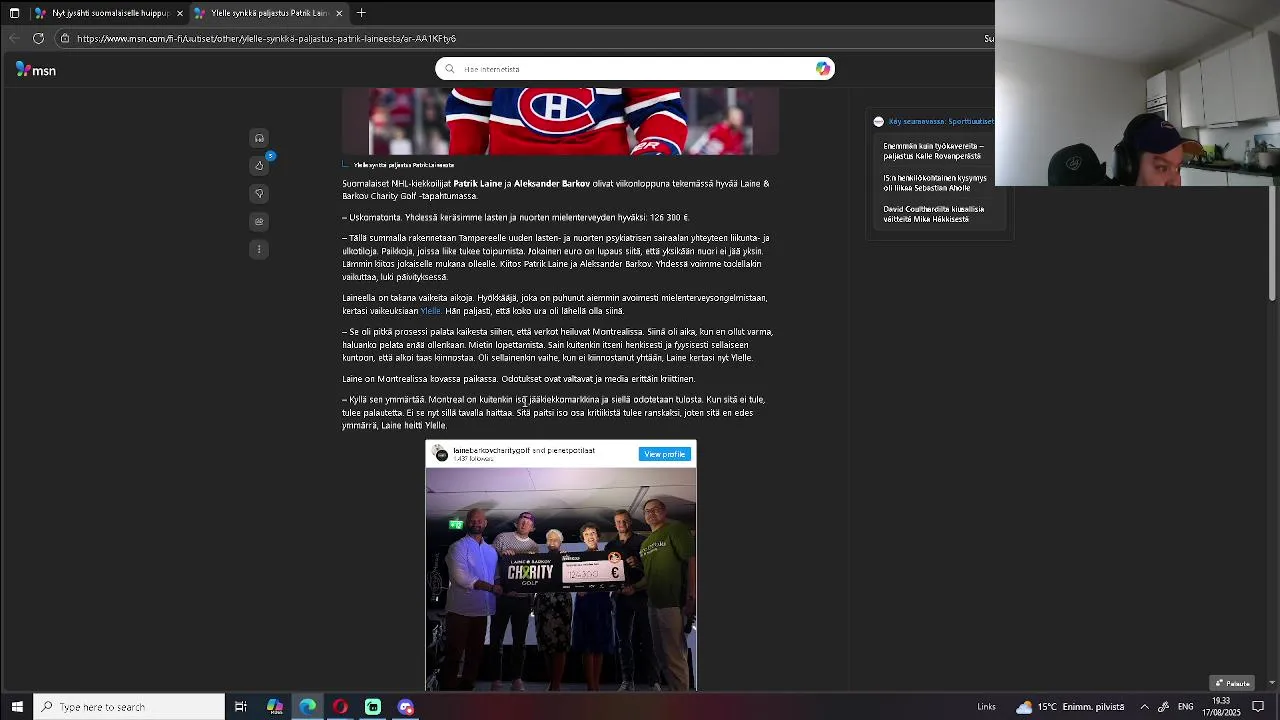The height and width of the screenshot is (720, 1280).
Task: Open Task View on the taskbar
Action: [x=241, y=707]
